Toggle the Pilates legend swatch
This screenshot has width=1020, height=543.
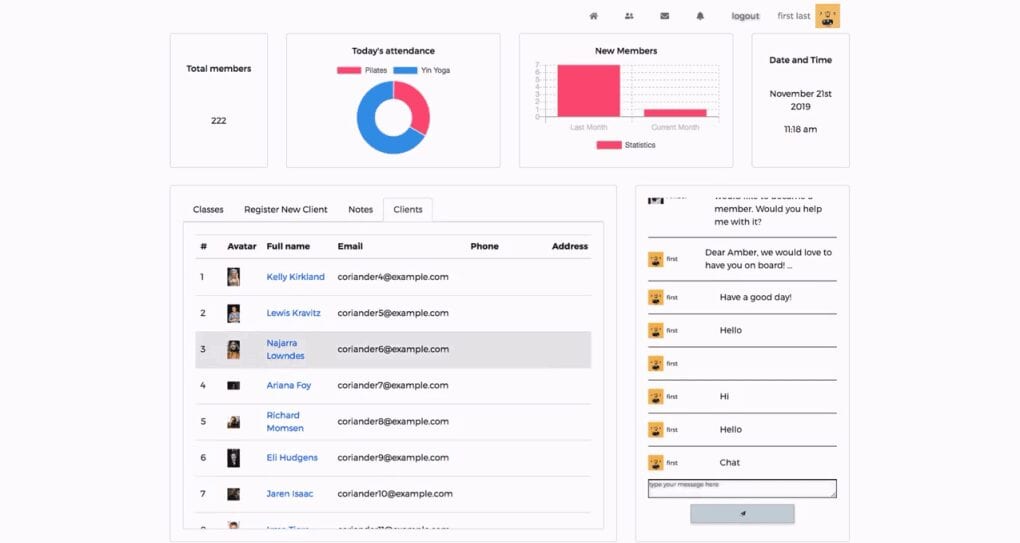pos(349,70)
